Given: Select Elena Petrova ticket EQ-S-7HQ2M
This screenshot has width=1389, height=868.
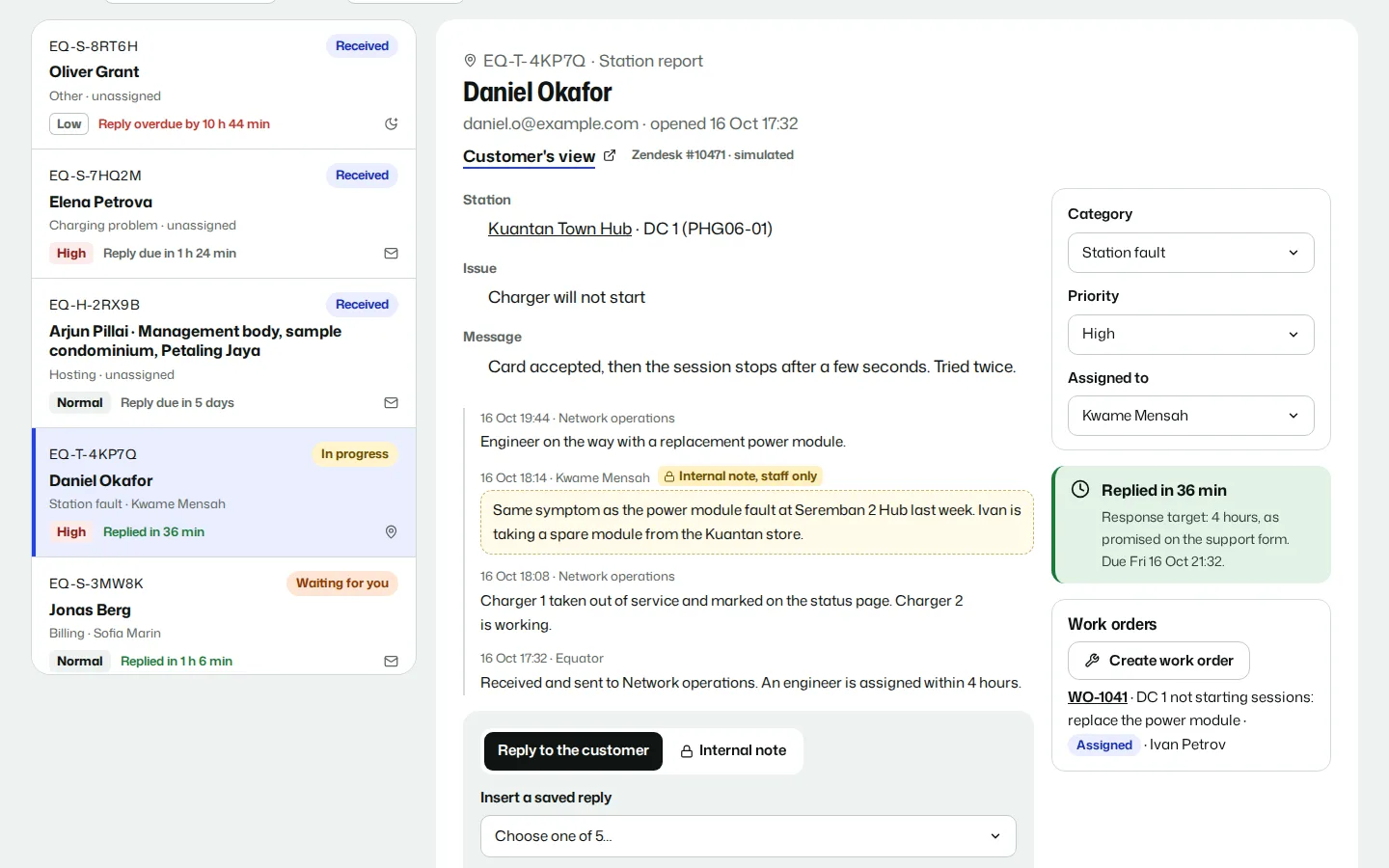Looking at the screenshot, I should tap(224, 214).
